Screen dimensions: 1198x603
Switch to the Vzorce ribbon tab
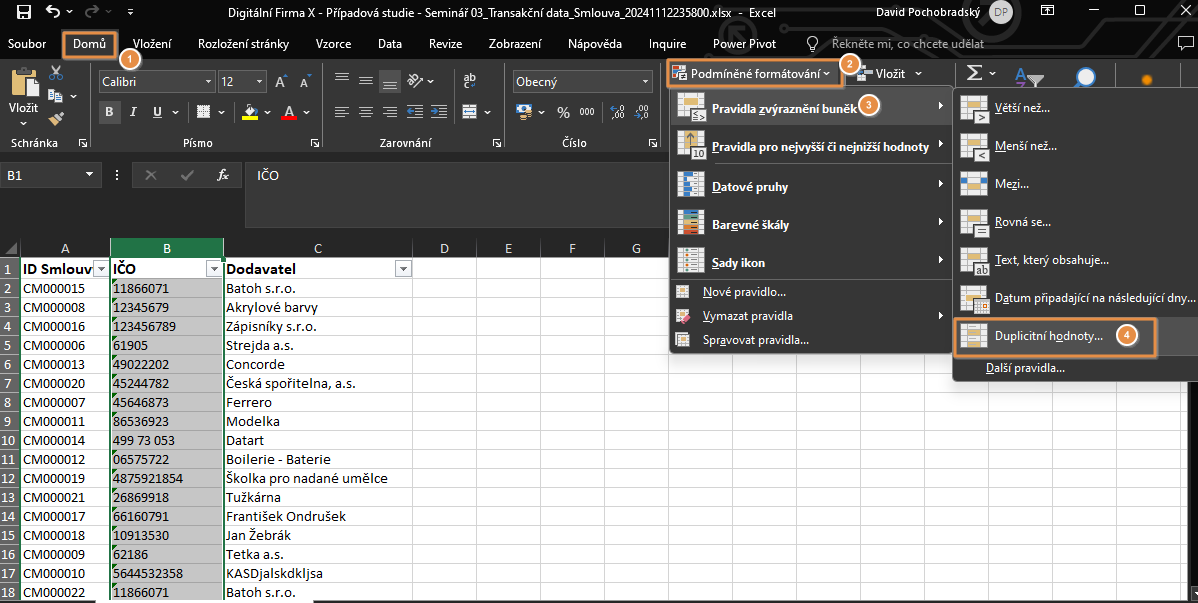(x=333, y=43)
